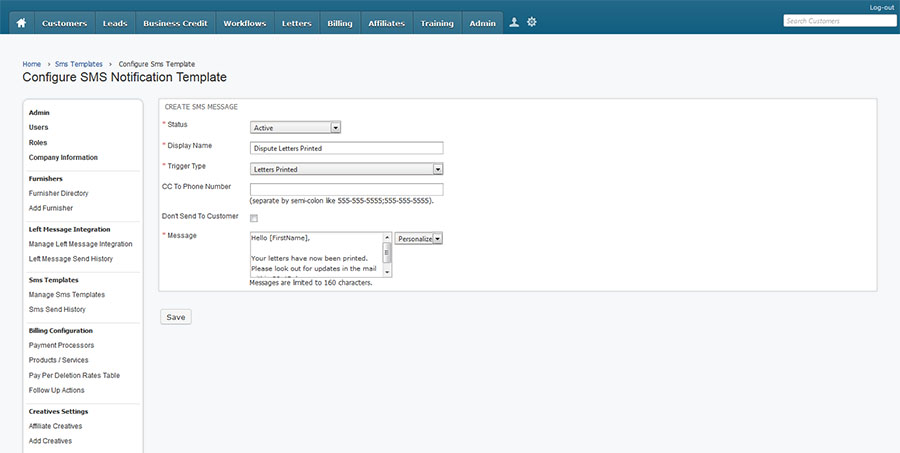This screenshot has height=453, width=900.
Task: Click the Home icon in navigation bar
Action: click(21, 23)
